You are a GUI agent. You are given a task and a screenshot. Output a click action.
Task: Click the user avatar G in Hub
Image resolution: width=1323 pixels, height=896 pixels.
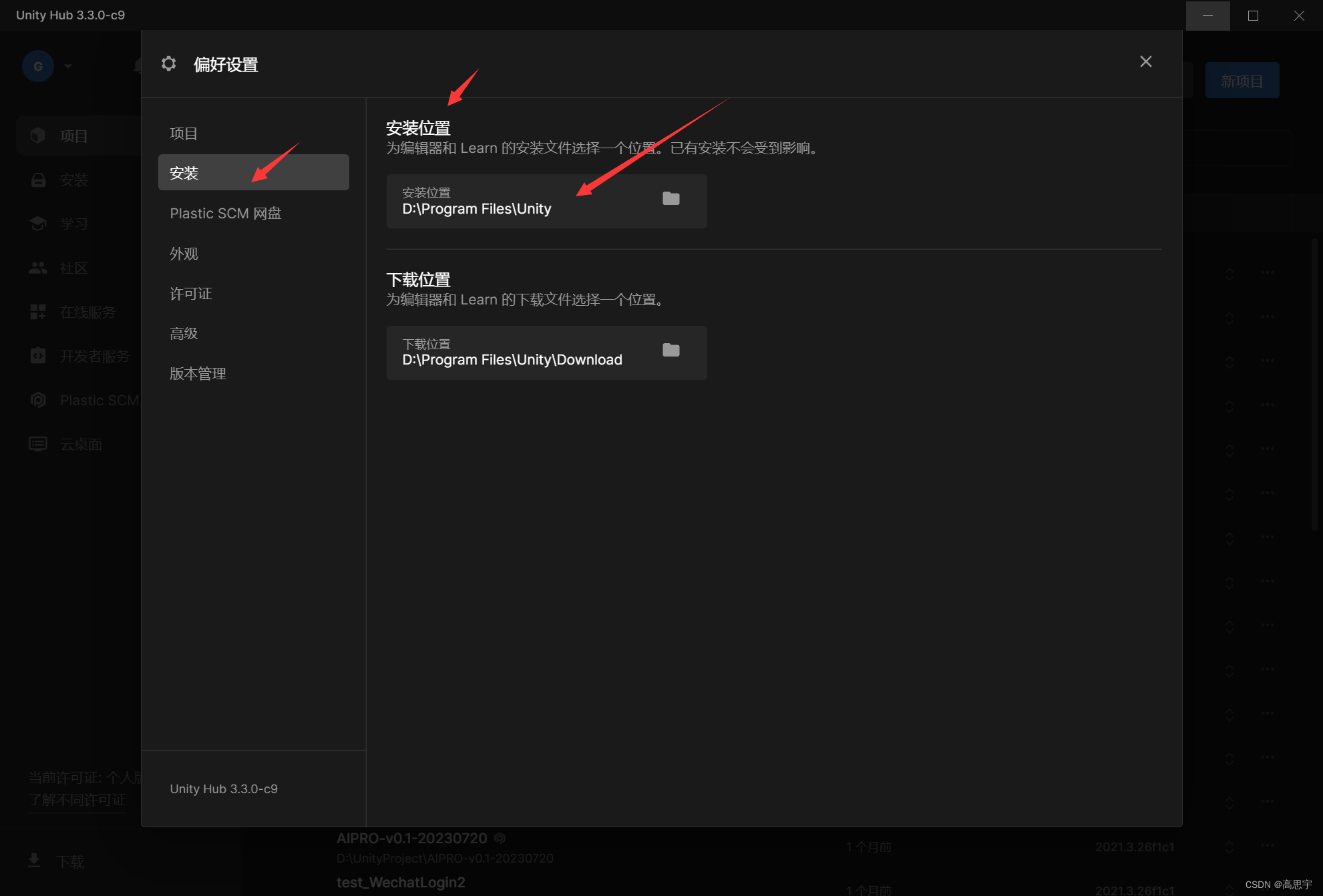[38, 66]
